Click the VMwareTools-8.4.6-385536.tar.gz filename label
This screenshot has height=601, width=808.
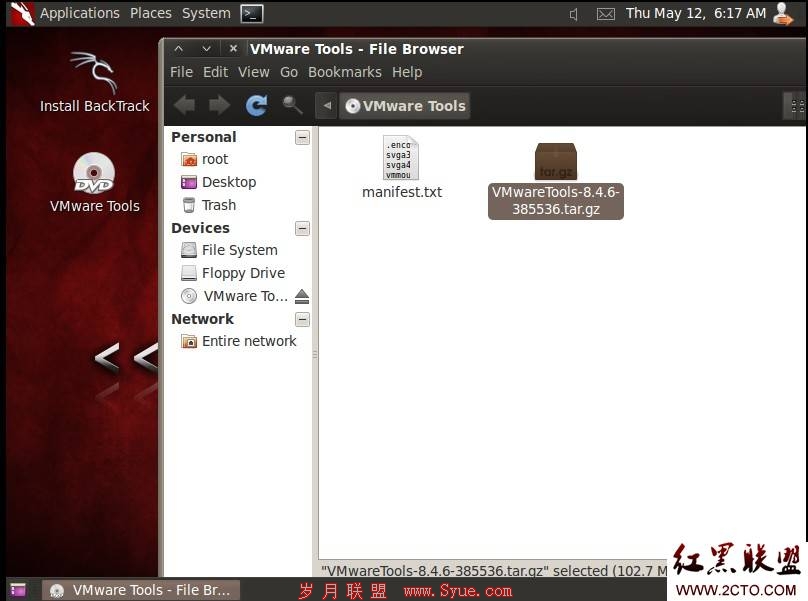click(x=556, y=201)
